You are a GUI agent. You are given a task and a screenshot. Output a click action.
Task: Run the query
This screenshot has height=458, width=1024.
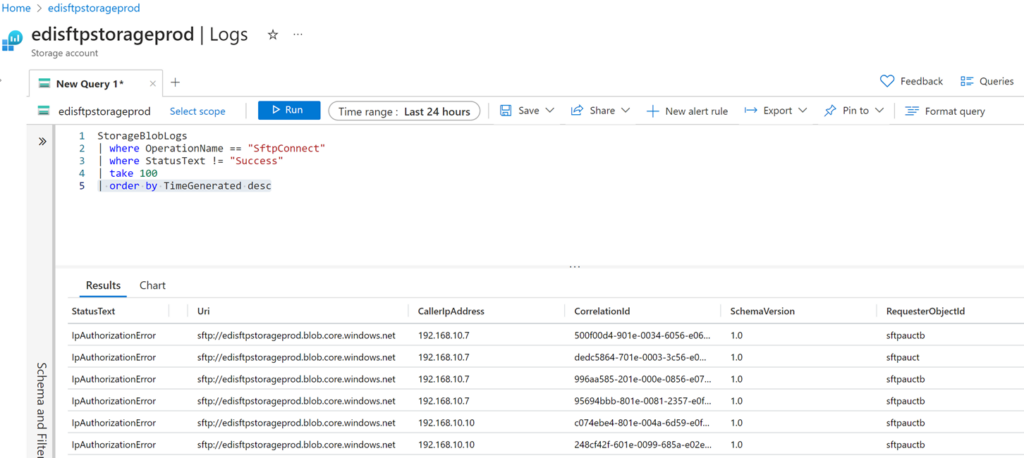(x=289, y=110)
